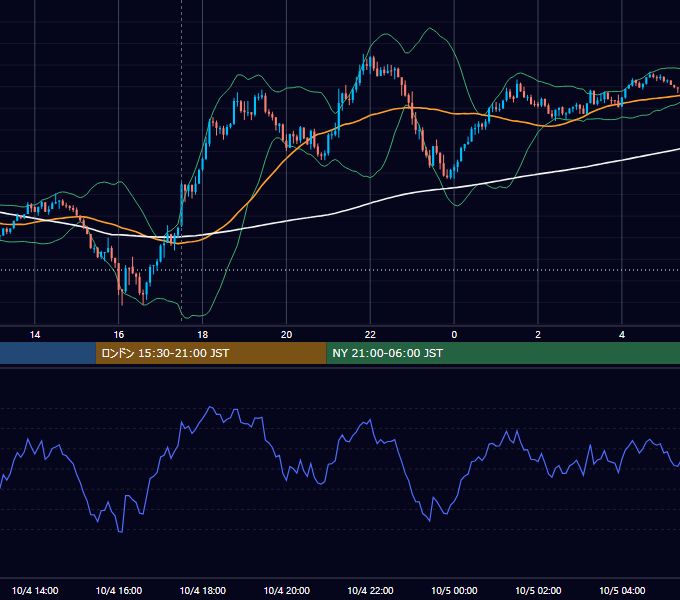Click the 22 hour label on chart axis
The height and width of the screenshot is (600, 680).
(370, 335)
